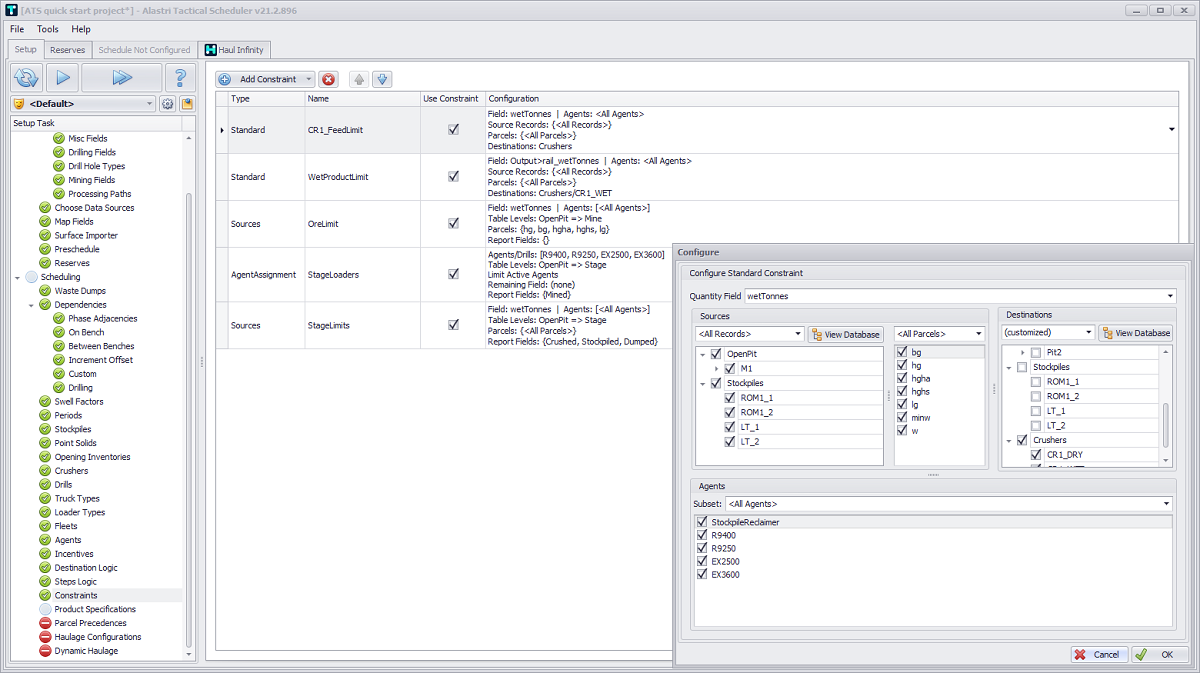
Task: Click the refresh/sync setup icon
Action: [x=26, y=77]
